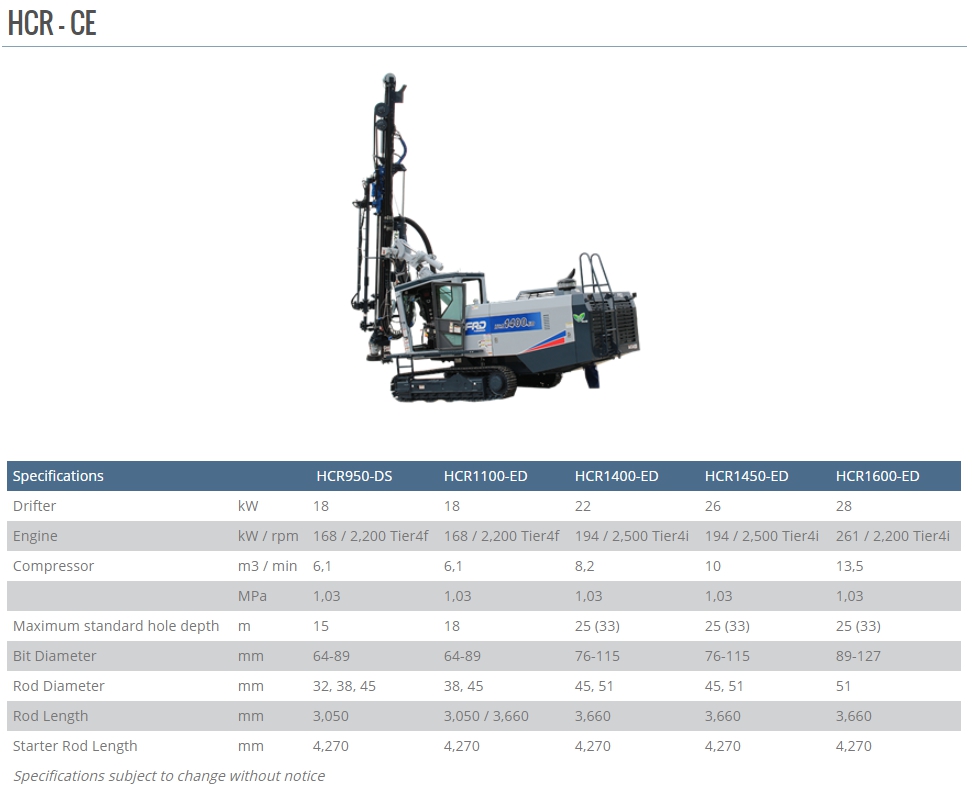Click hole depth 15 for HCR950-DS
976x795 pixels.
tap(321, 626)
